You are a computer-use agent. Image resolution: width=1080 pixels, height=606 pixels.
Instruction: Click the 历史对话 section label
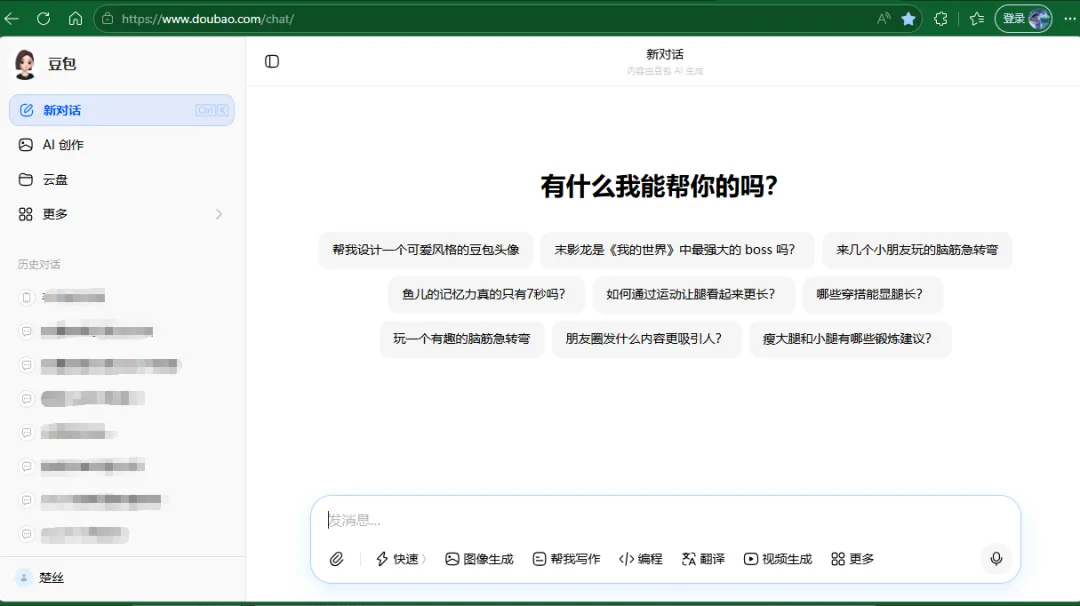click(x=39, y=264)
